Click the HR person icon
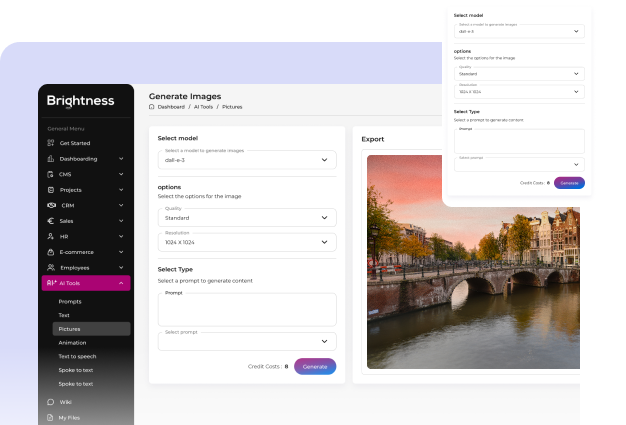 click(x=51, y=236)
